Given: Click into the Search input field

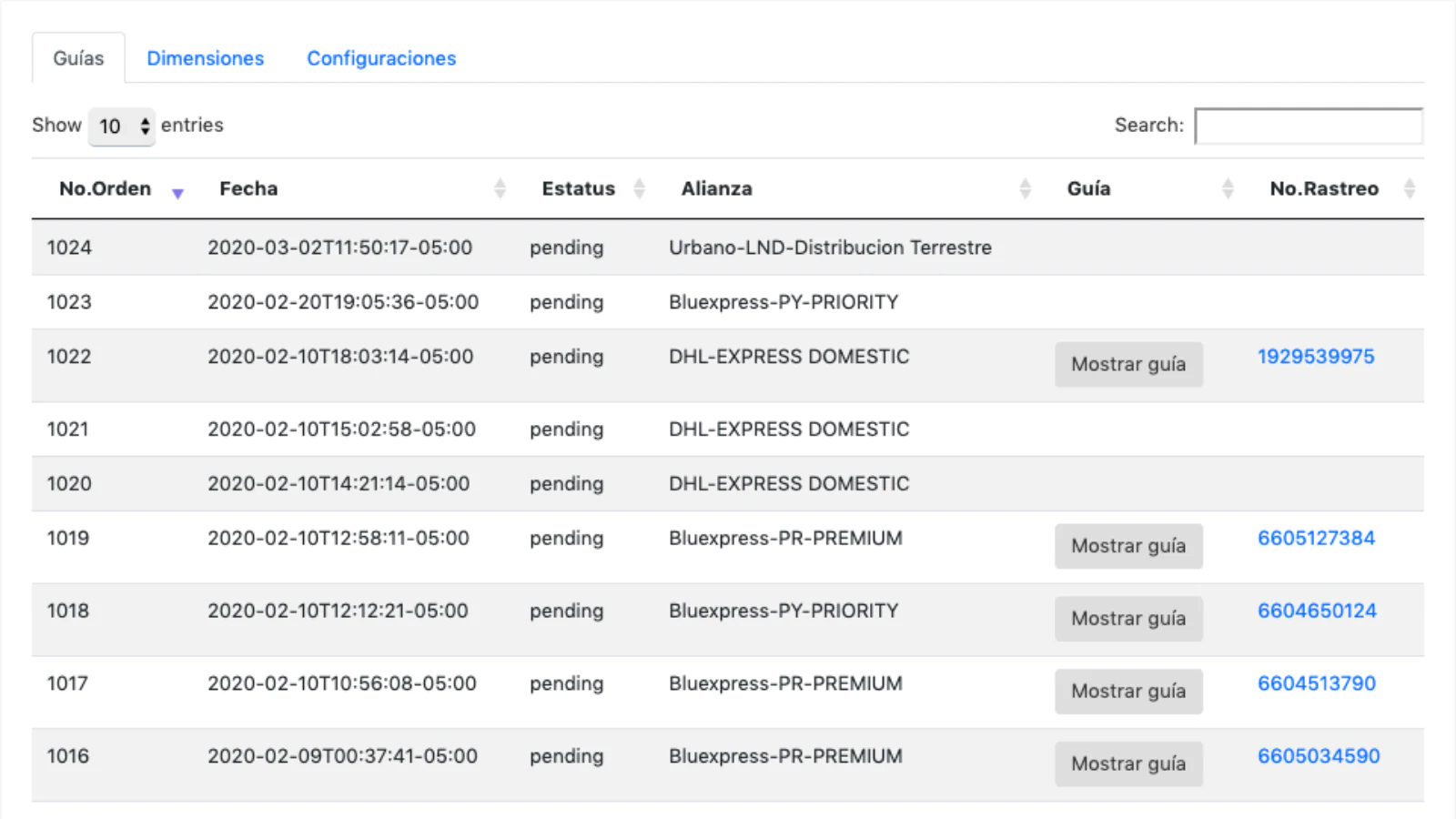Looking at the screenshot, I should [x=1309, y=126].
